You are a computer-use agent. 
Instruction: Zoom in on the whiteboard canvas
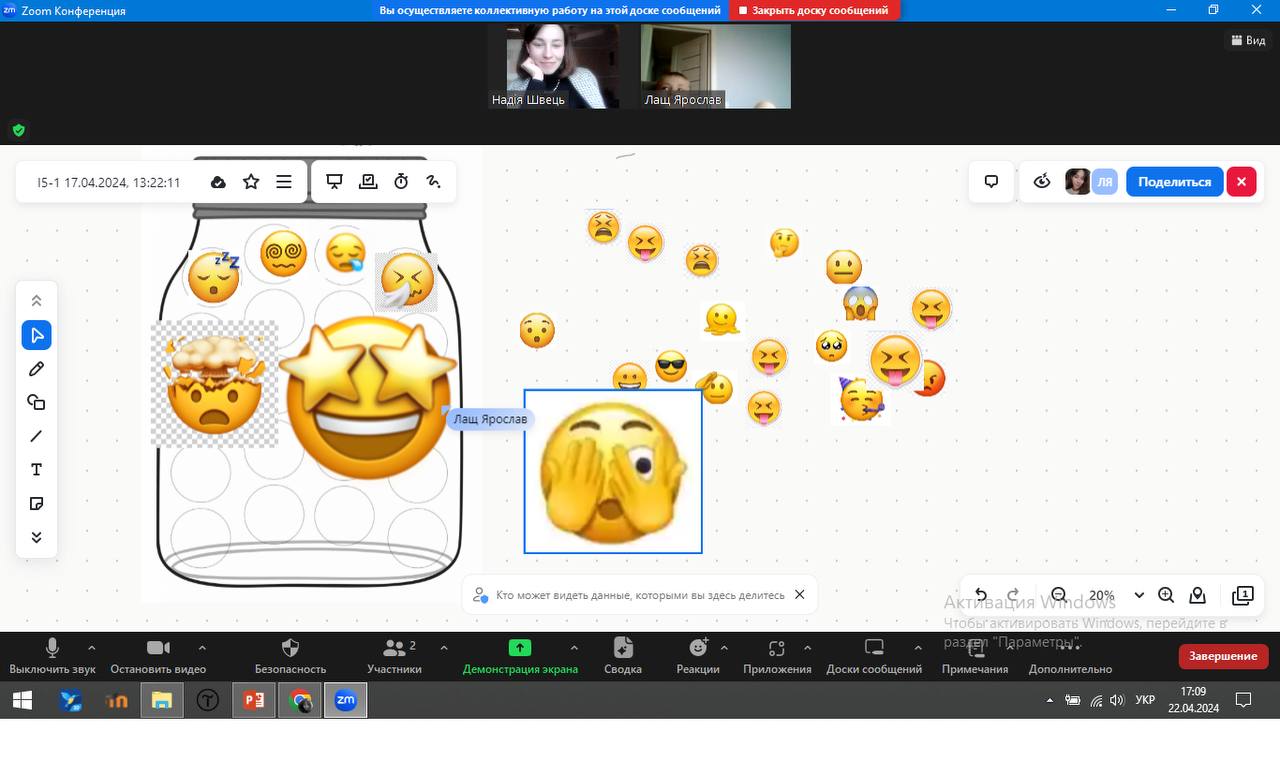(1166, 596)
